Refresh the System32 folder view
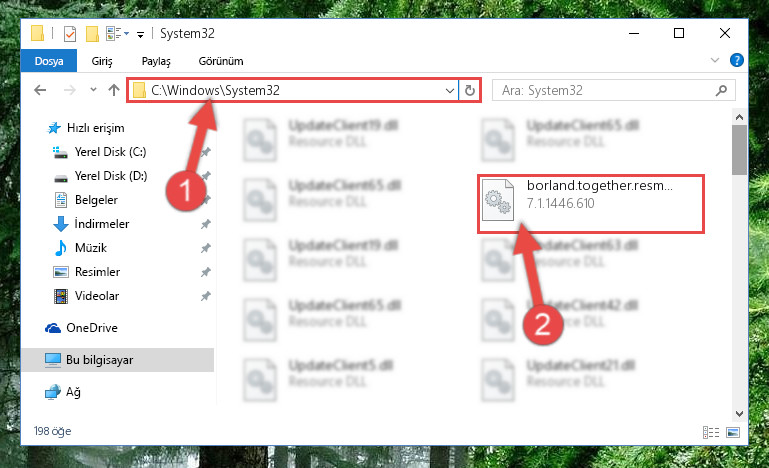769x468 pixels. click(469, 90)
